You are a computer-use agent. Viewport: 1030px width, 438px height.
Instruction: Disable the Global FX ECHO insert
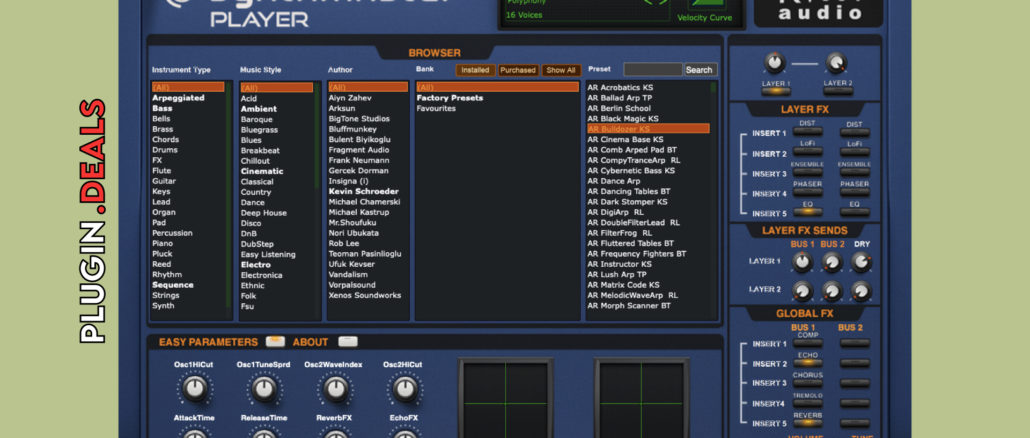coord(807,363)
